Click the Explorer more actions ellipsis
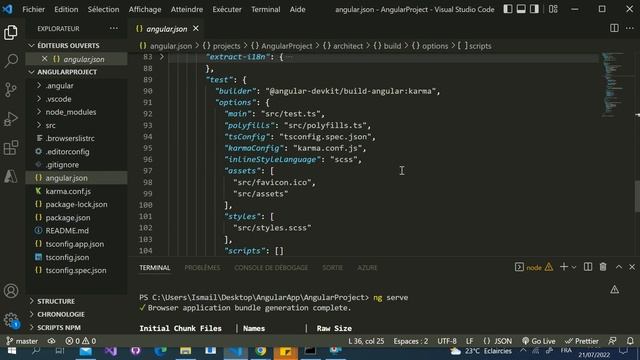The height and width of the screenshot is (360, 640). click(x=114, y=29)
